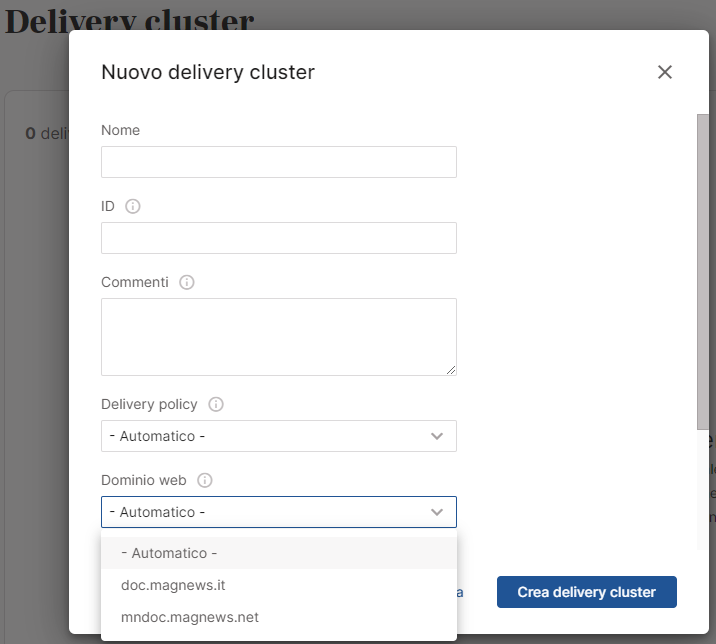Click the Commenti label text
Image resolution: width=716 pixels, height=644 pixels.
coord(135,282)
